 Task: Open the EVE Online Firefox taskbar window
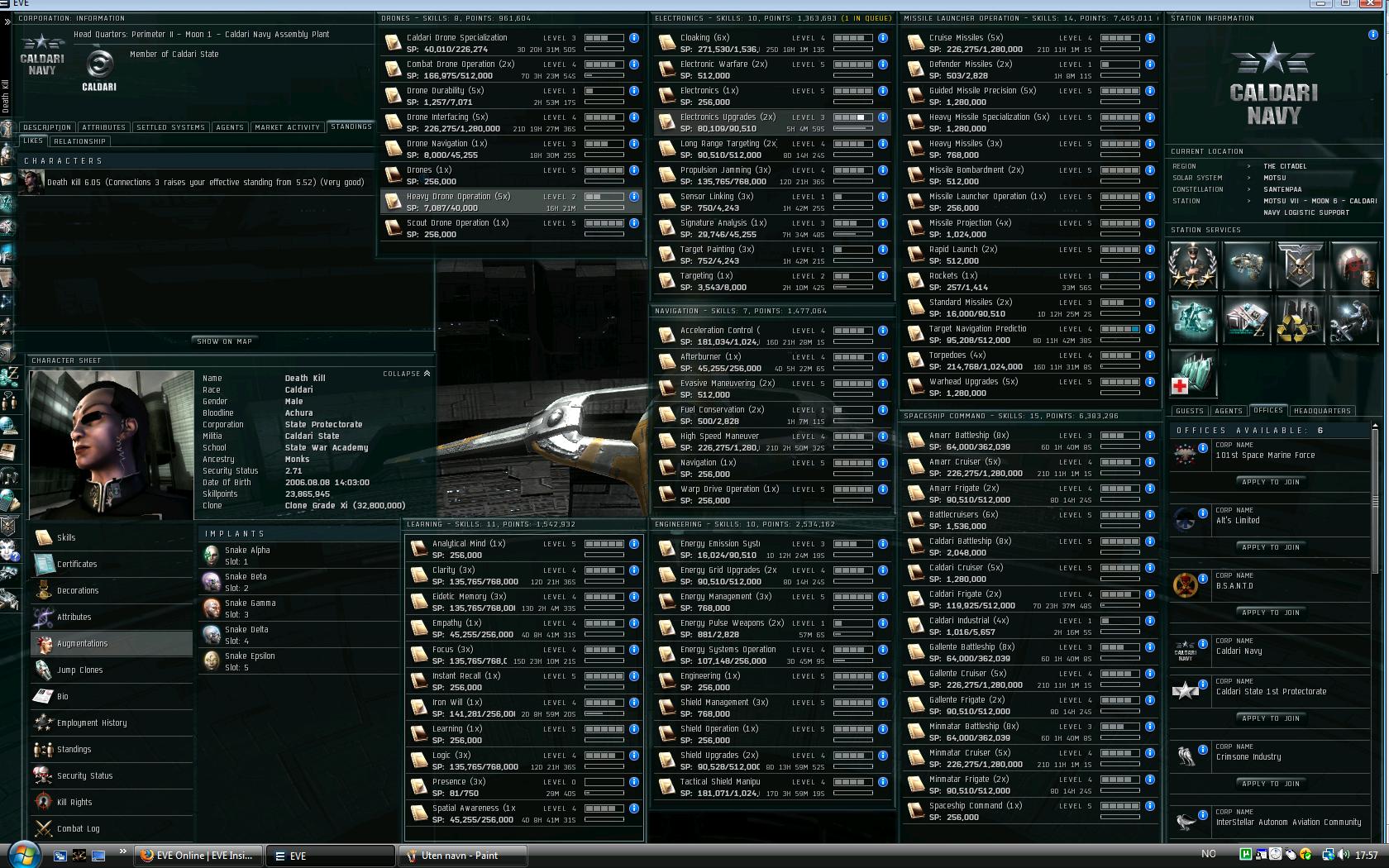point(198,856)
